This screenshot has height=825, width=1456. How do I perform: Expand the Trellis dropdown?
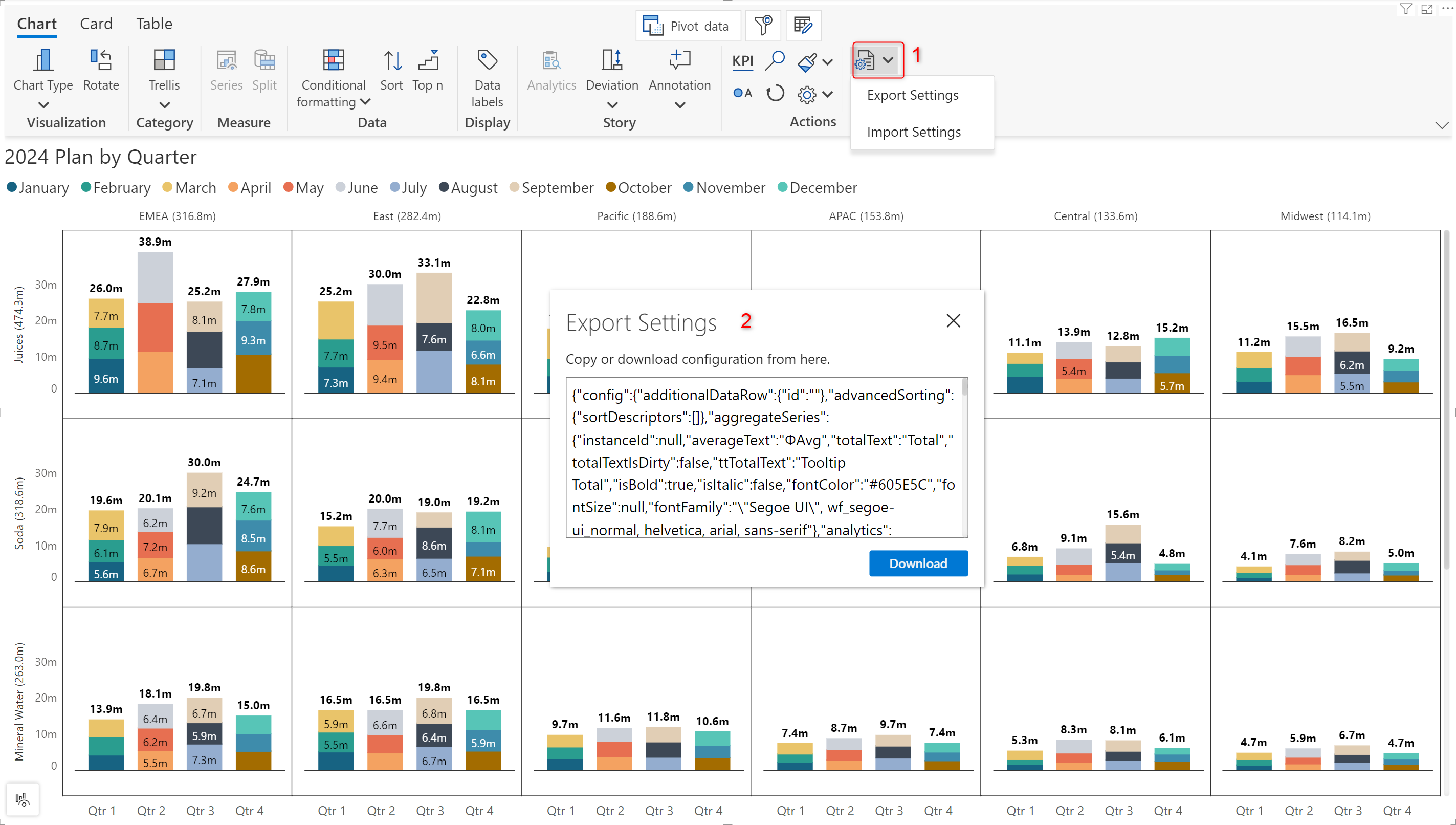coord(164,105)
